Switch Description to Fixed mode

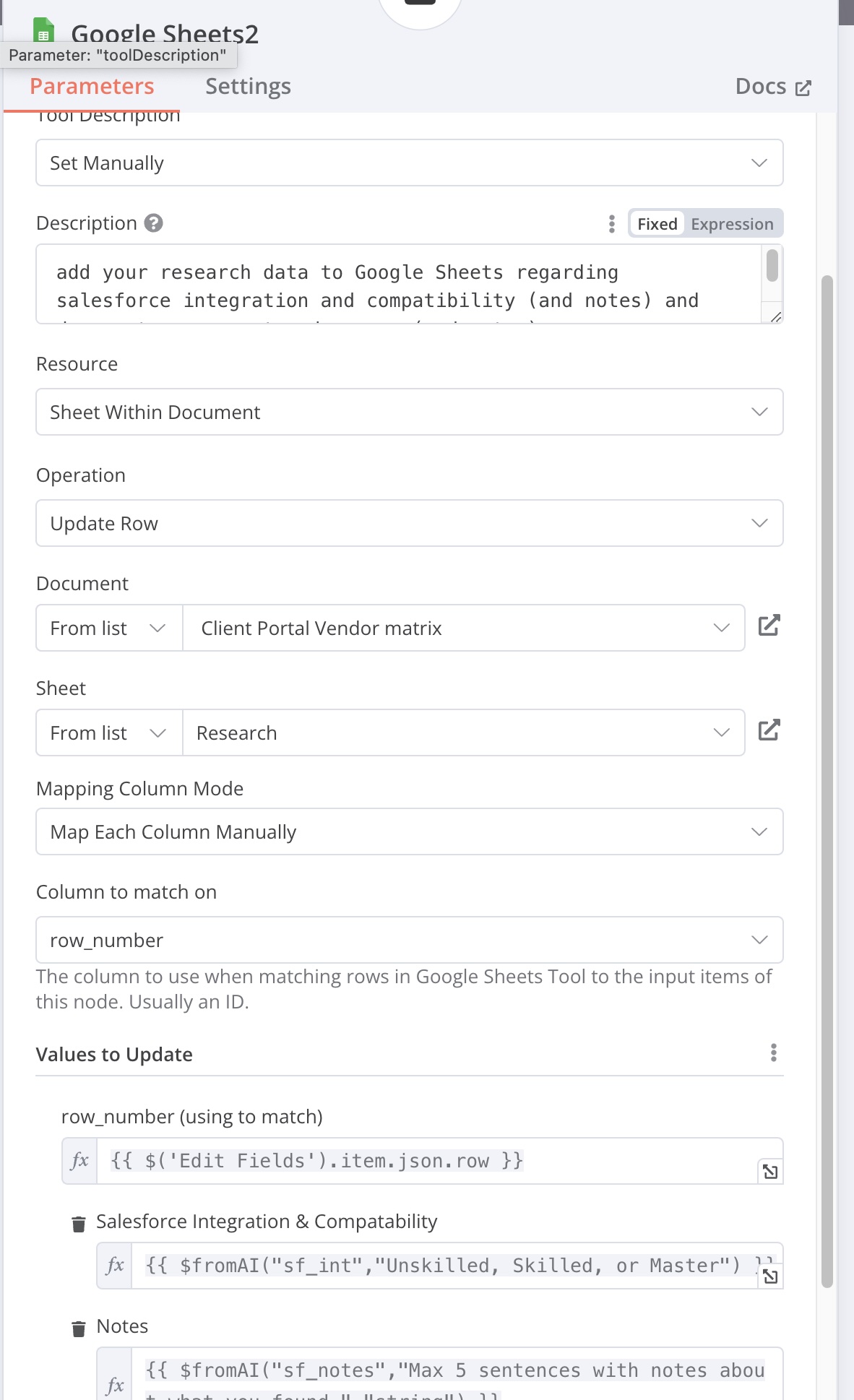click(x=657, y=224)
